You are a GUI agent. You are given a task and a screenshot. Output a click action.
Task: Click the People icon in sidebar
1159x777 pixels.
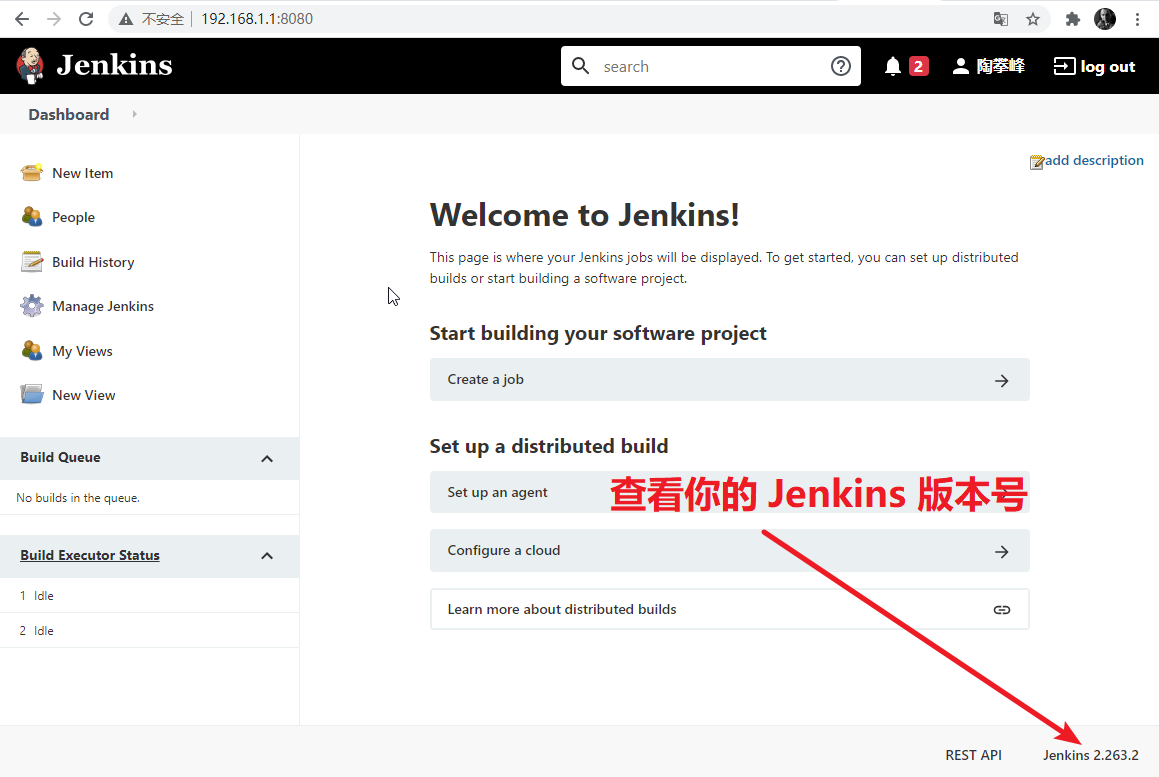click(32, 217)
